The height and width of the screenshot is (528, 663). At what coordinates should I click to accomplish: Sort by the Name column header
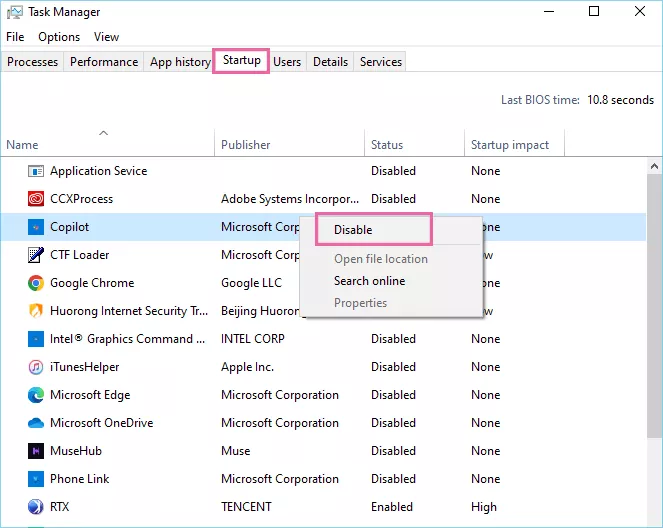[x=107, y=145]
